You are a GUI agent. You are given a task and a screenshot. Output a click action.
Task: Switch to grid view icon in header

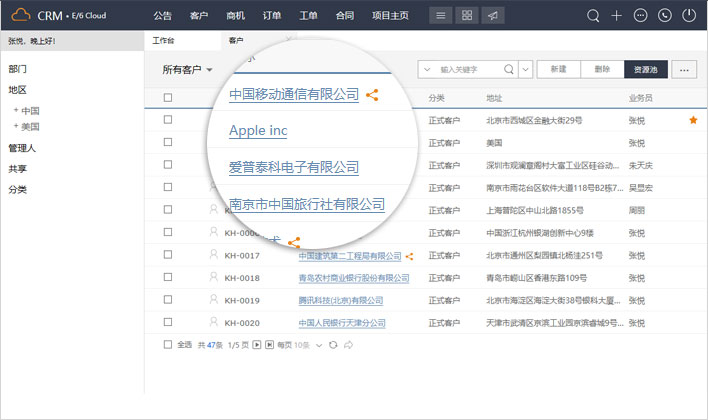468,16
